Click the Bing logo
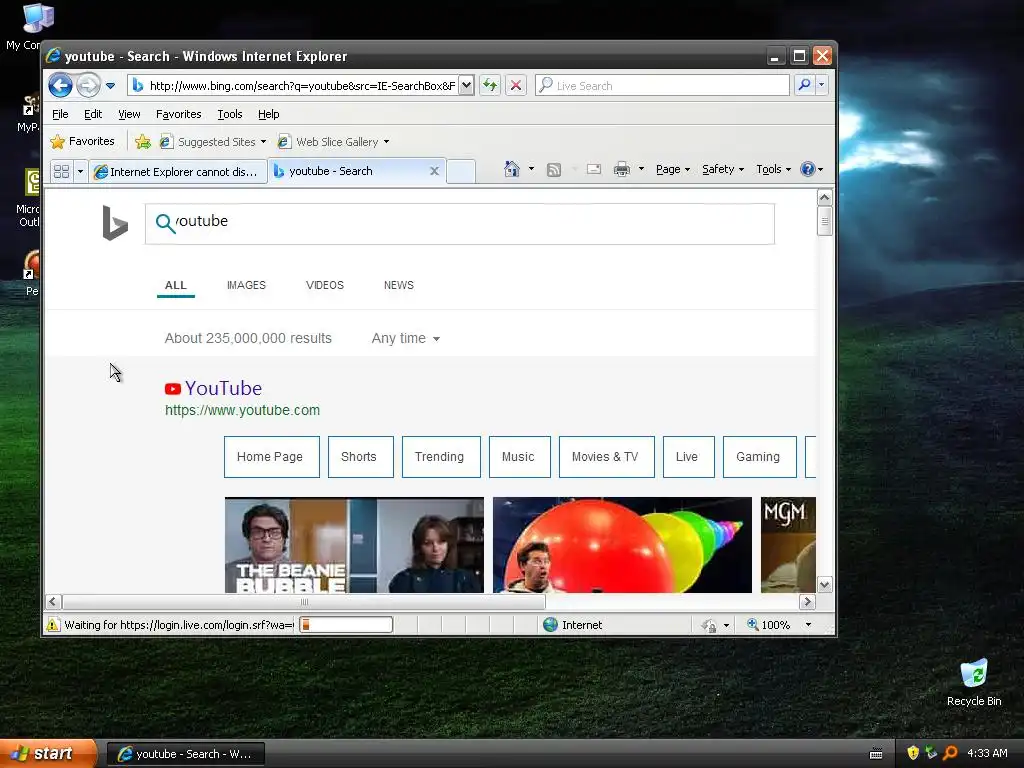The width and height of the screenshot is (1024, 768). (115, 223)
